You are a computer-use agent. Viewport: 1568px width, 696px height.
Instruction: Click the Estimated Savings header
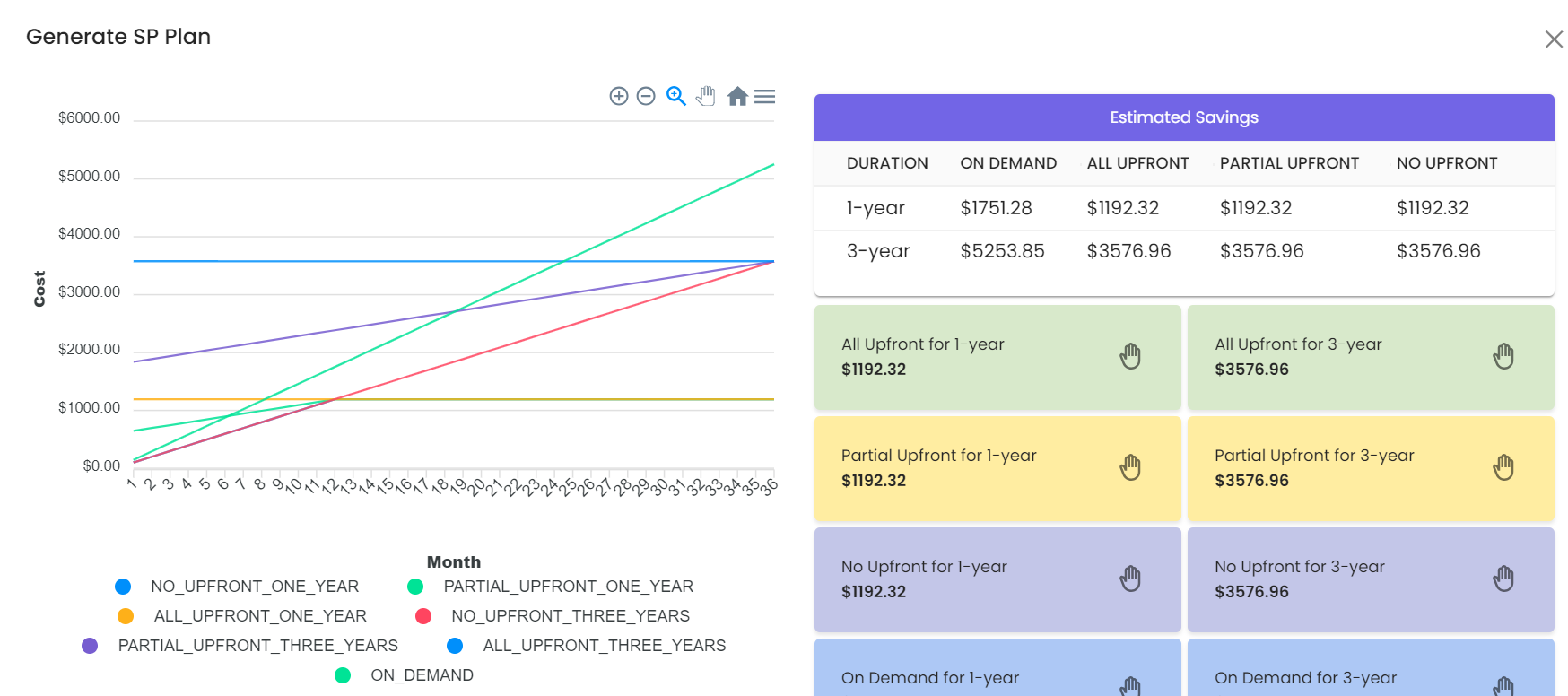point(1184,117)
